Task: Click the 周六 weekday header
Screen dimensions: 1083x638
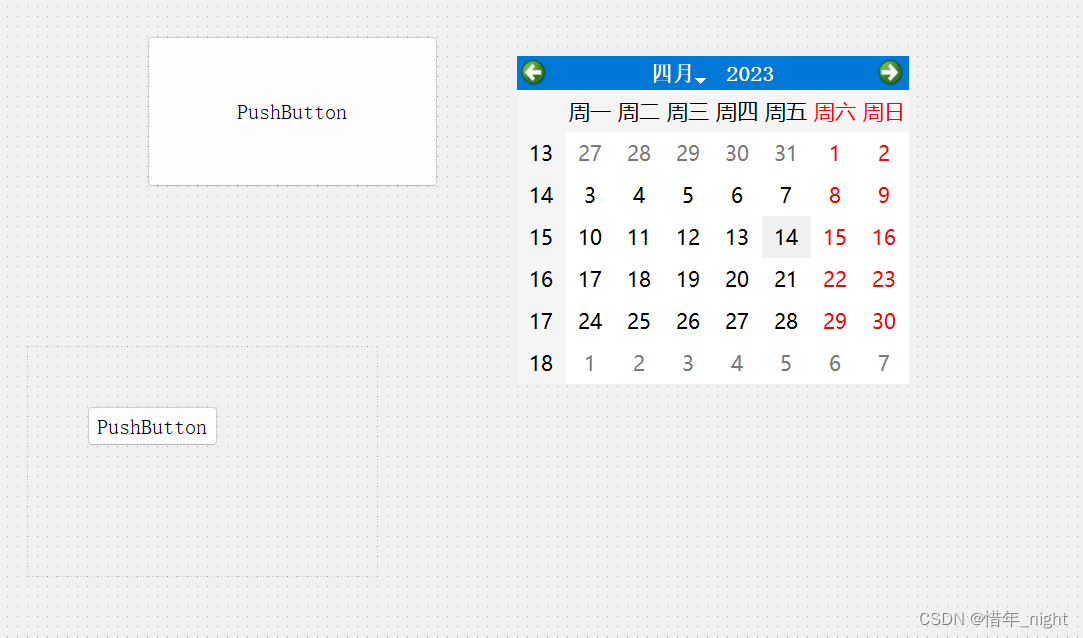Action: point(835,112)
